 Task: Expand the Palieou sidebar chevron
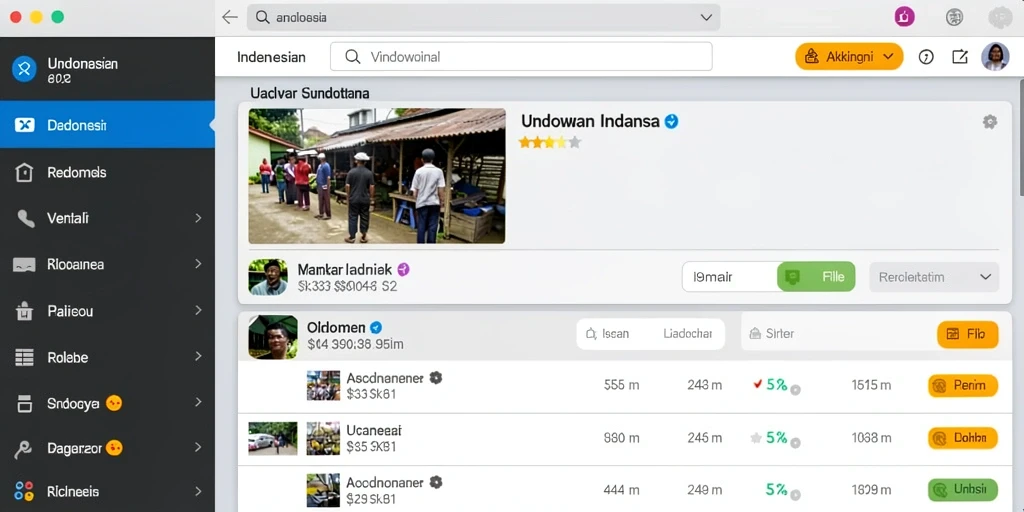198,312
